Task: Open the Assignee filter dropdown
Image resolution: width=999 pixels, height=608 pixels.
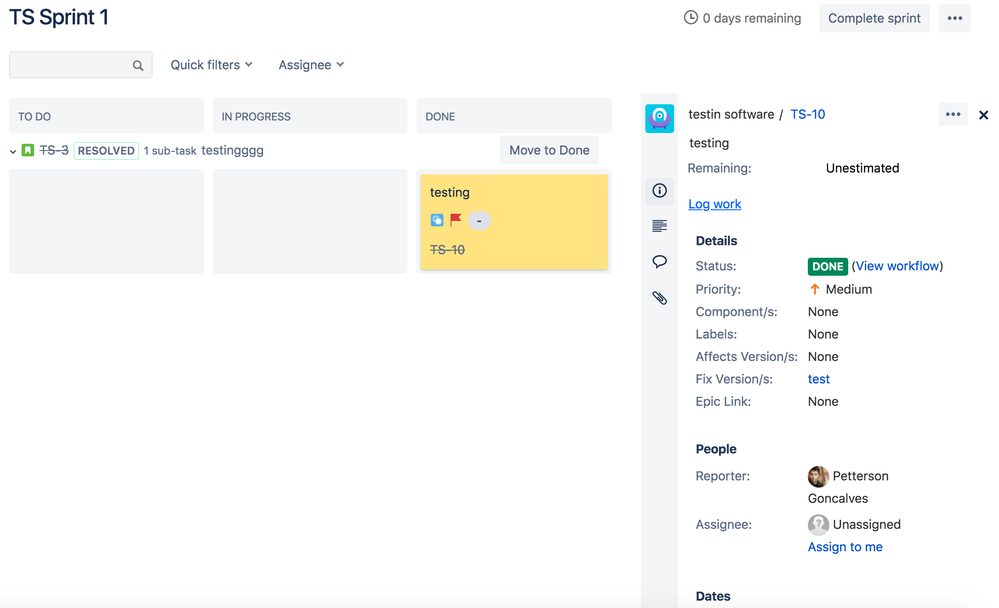Action: (x=310, y=64)
